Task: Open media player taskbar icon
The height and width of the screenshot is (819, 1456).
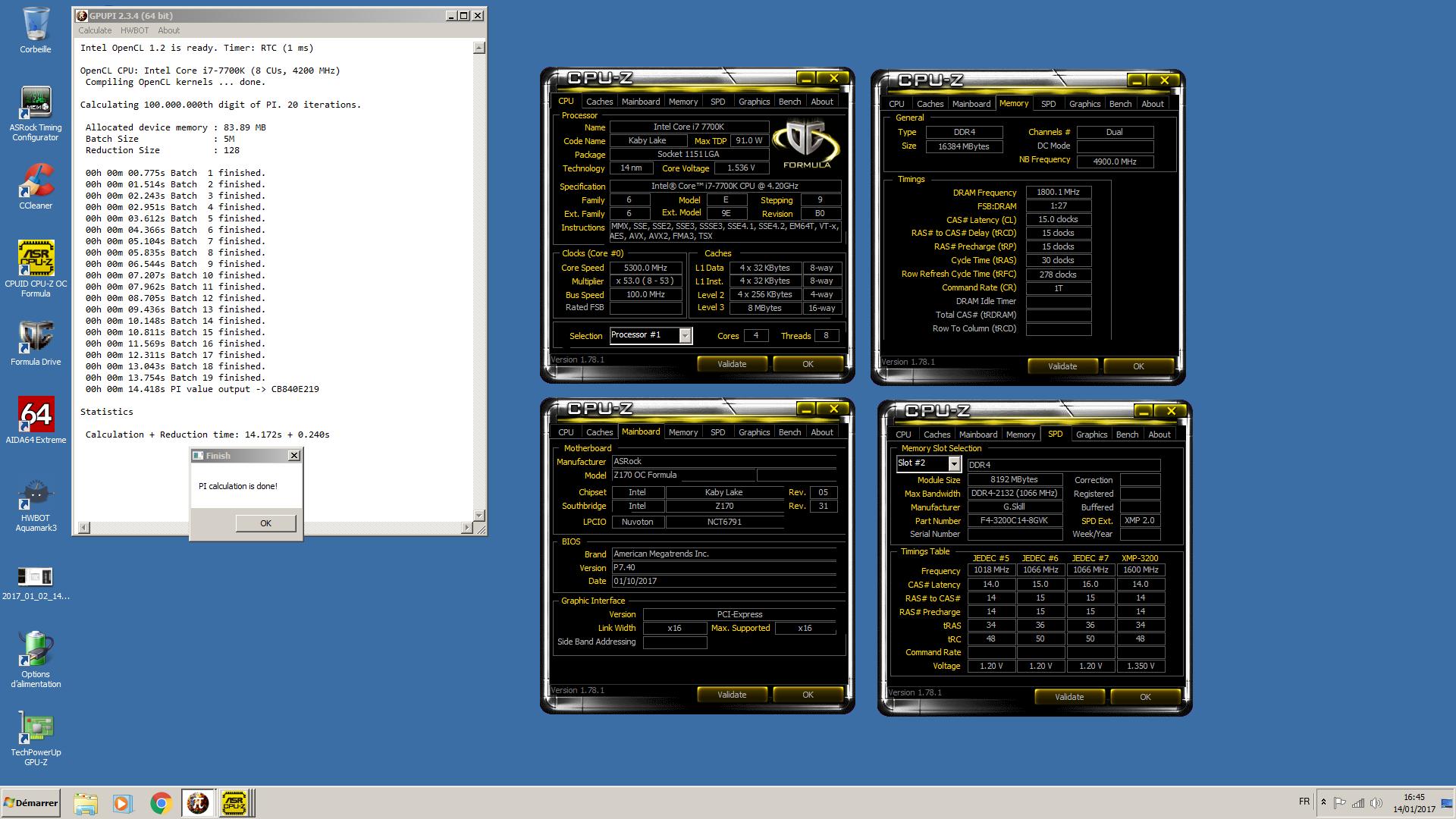Action: click(x=122, y=803)
